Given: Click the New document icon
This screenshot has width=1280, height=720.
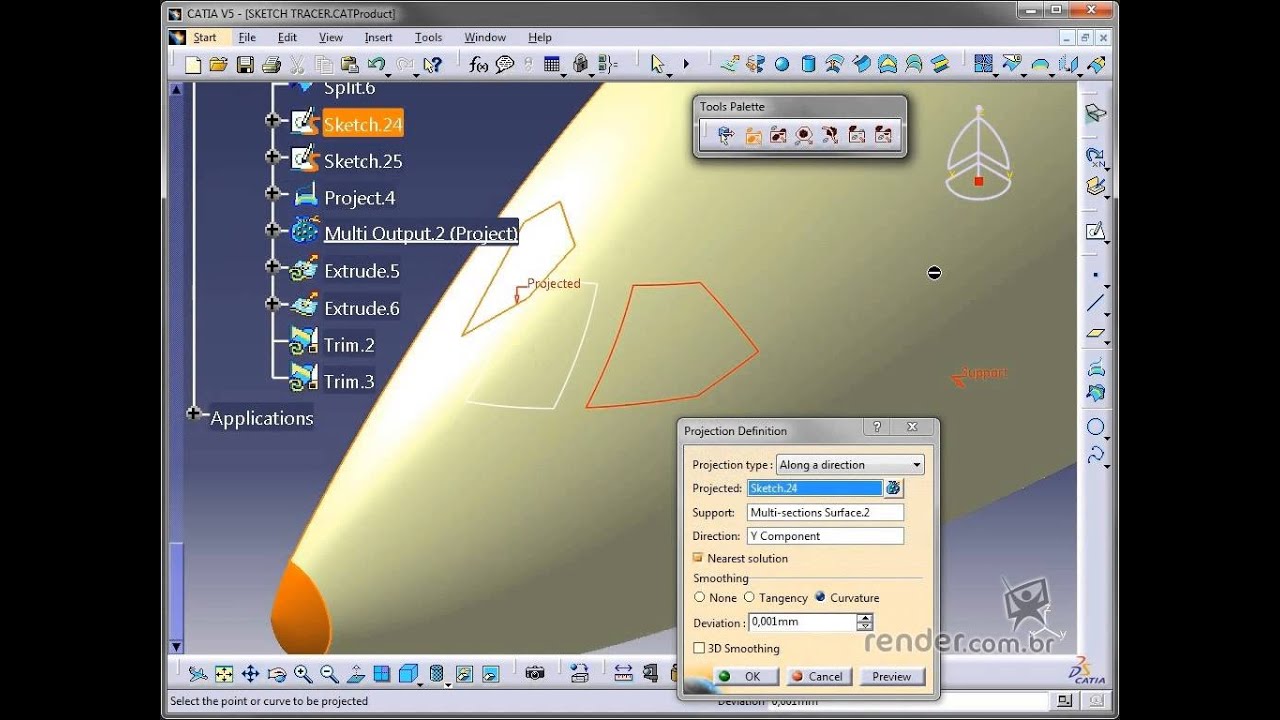Looking at the screenshot, I should (x=193, y=65).
